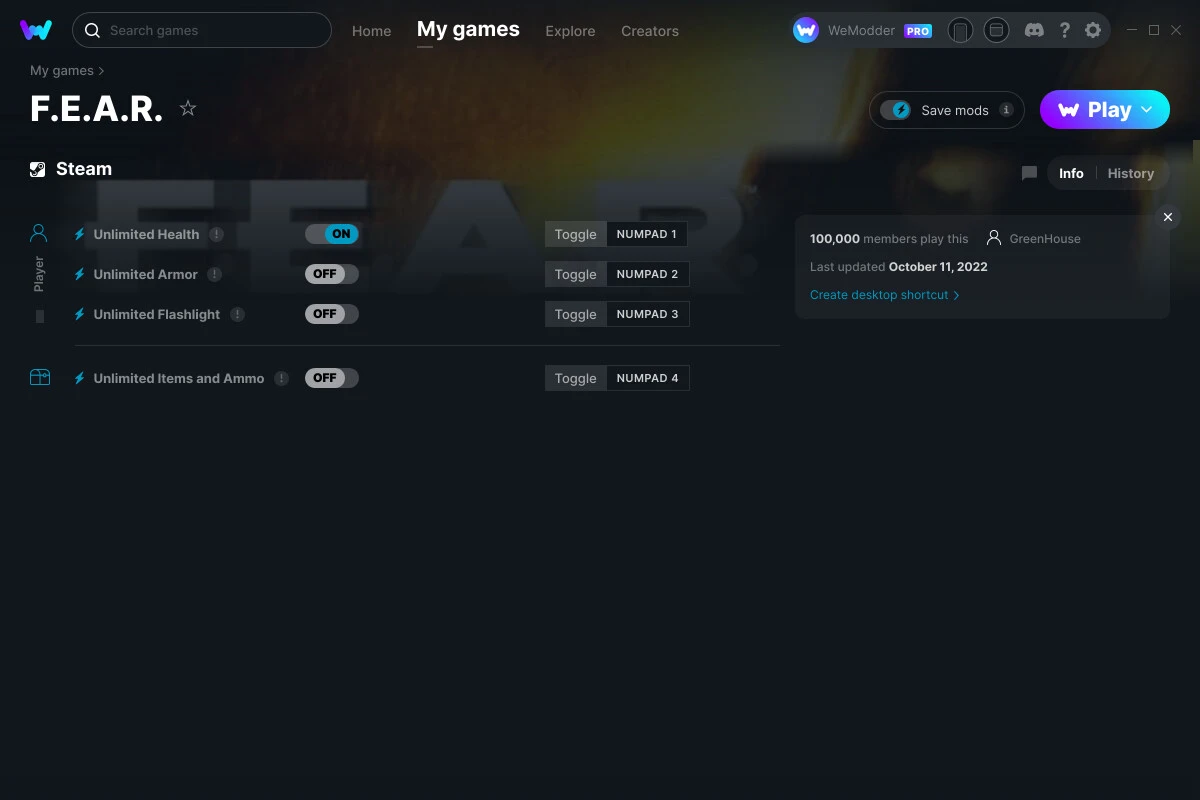This screenshot has height=800, width=1200.
Task: Click the WeModder profile avatar
Action: (x=806, y=30)
